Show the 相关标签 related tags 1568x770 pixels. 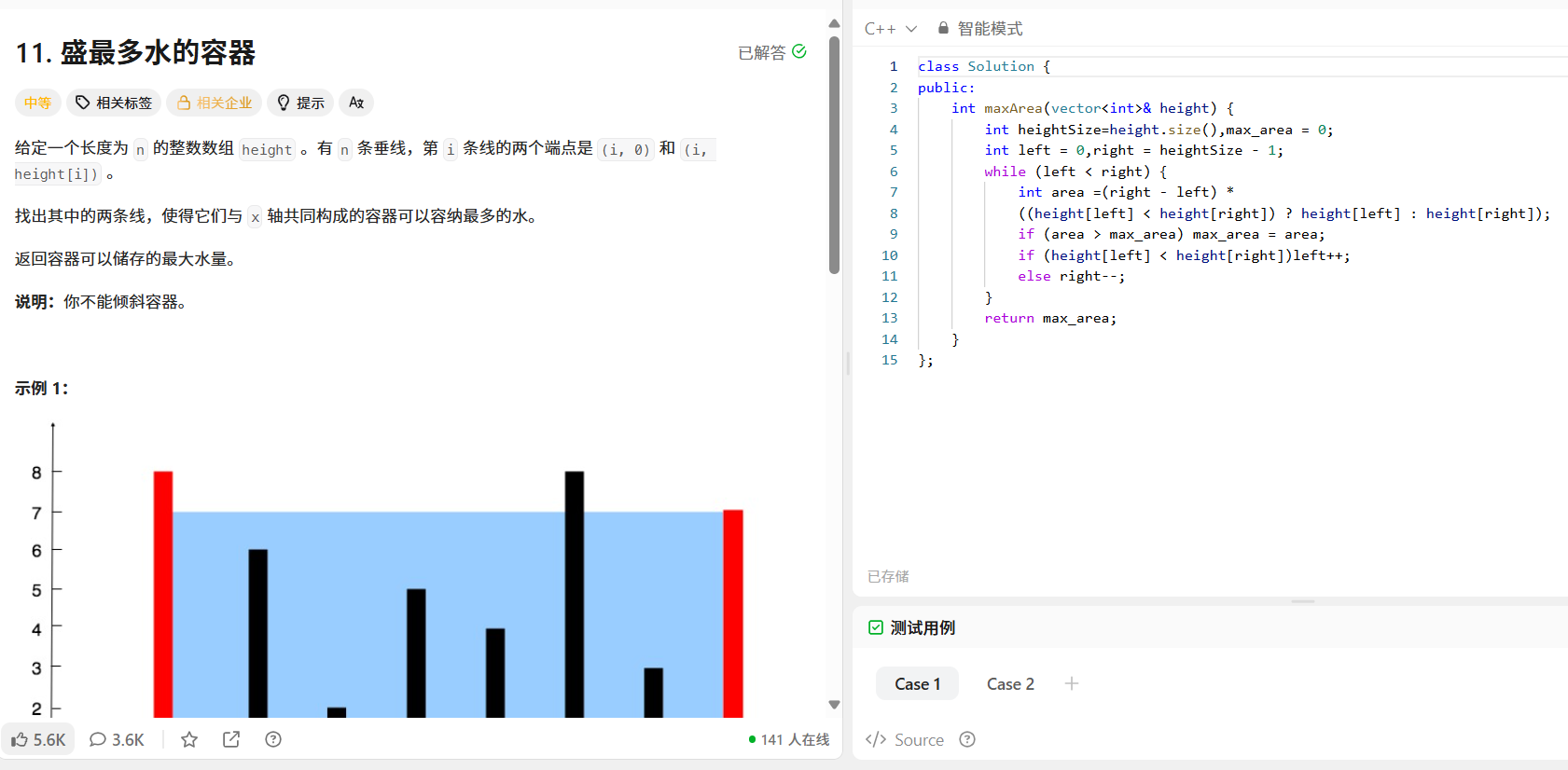pyautogui.click(x=114, y=103)
